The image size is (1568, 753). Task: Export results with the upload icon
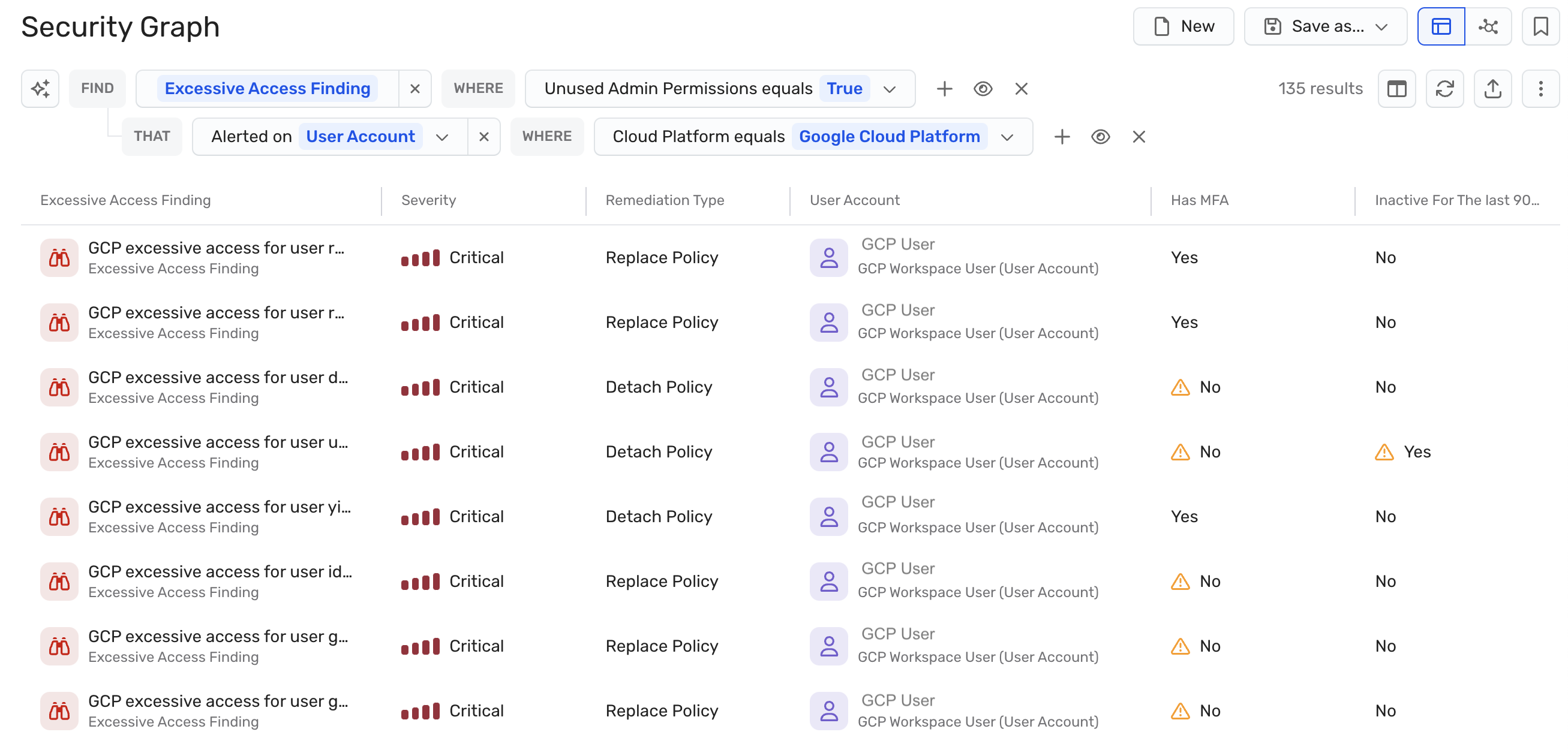point(1492,89)
